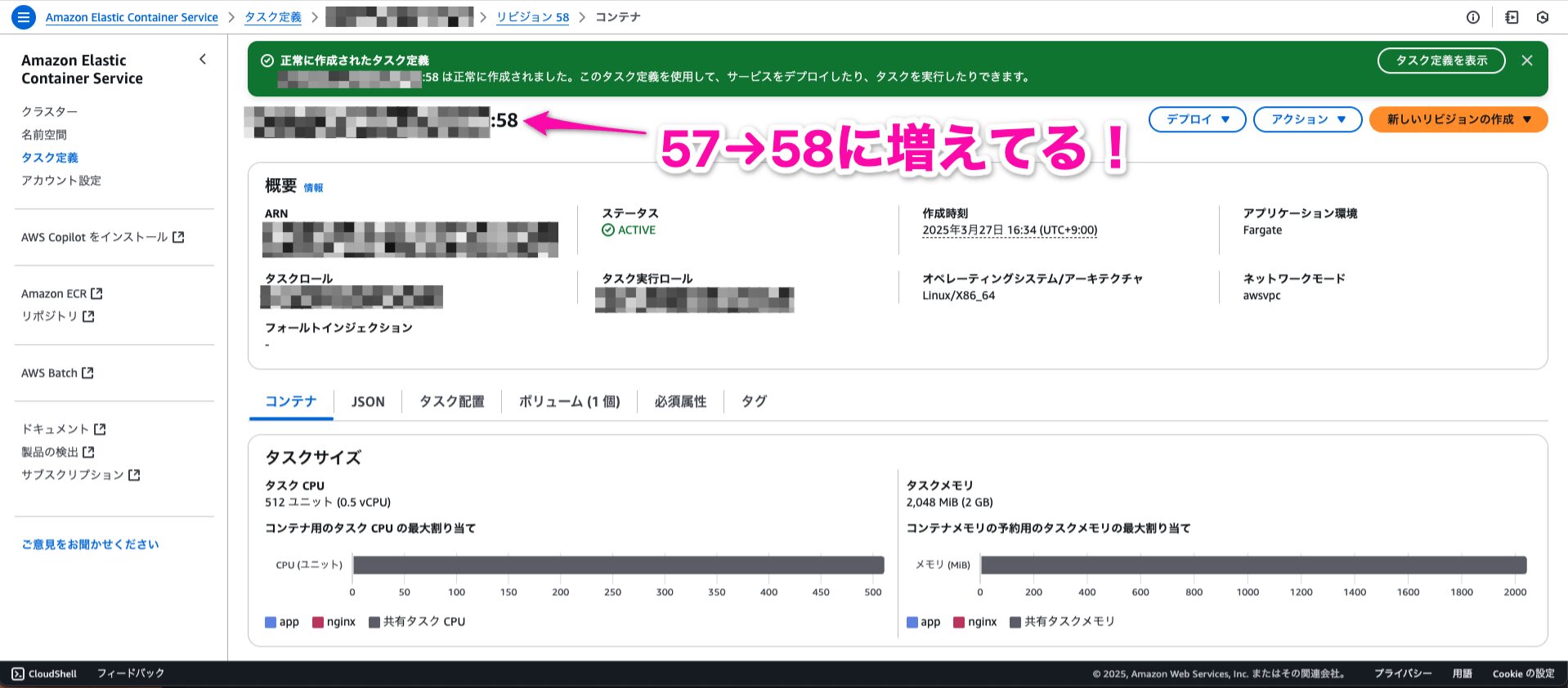Click the app swatch in CPU legend
Image resolution: width=1568 pixels, height=688 pixels.
coord(271,622)
